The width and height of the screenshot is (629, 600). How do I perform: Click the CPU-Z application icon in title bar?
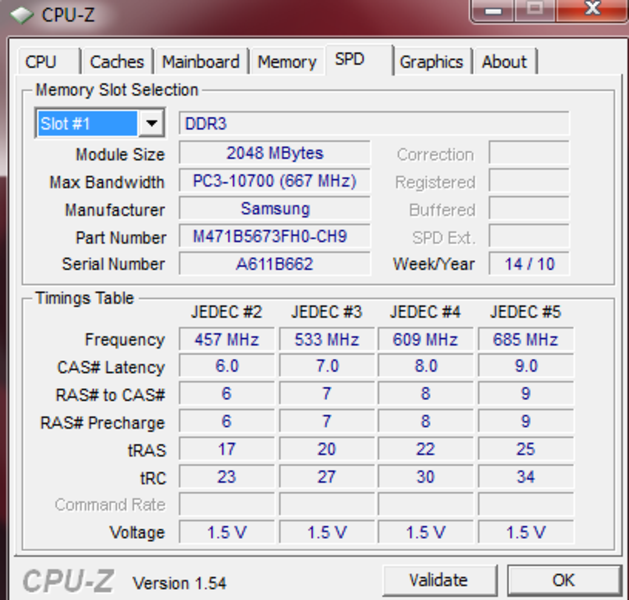coord(22,14)
